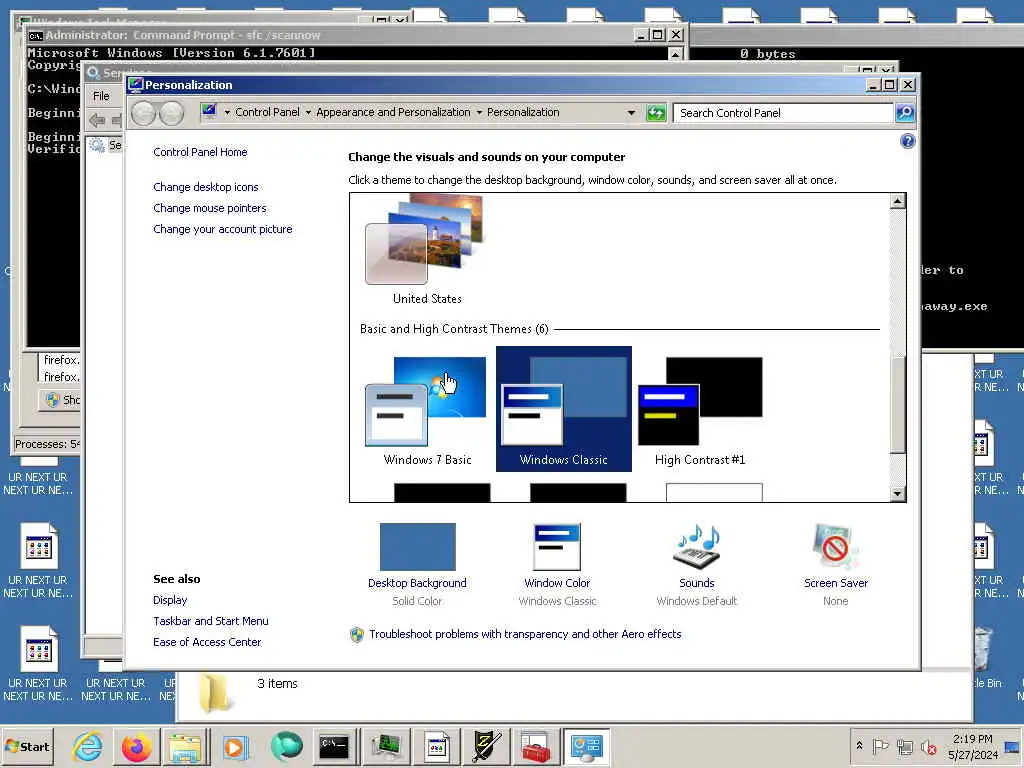Screen dimensions: 1024x768
Task: Click the Control Panel breadcrumb
Action: [x=267, y=112]
